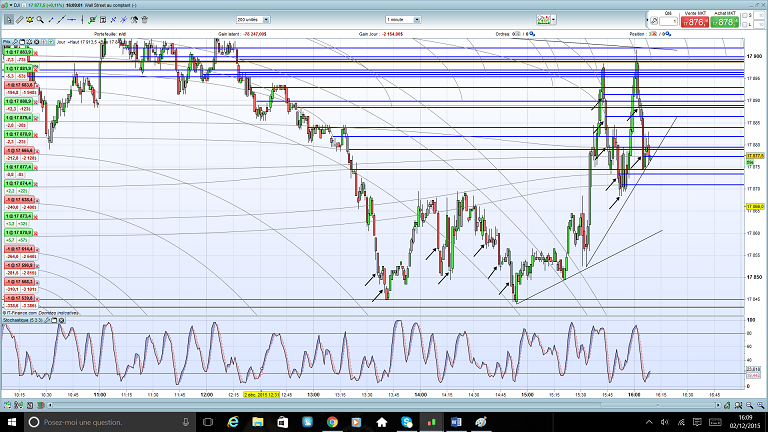Click the chart style thumbnail button
The height and width of the screenshot is (432, 768).
tap(543, 20)
